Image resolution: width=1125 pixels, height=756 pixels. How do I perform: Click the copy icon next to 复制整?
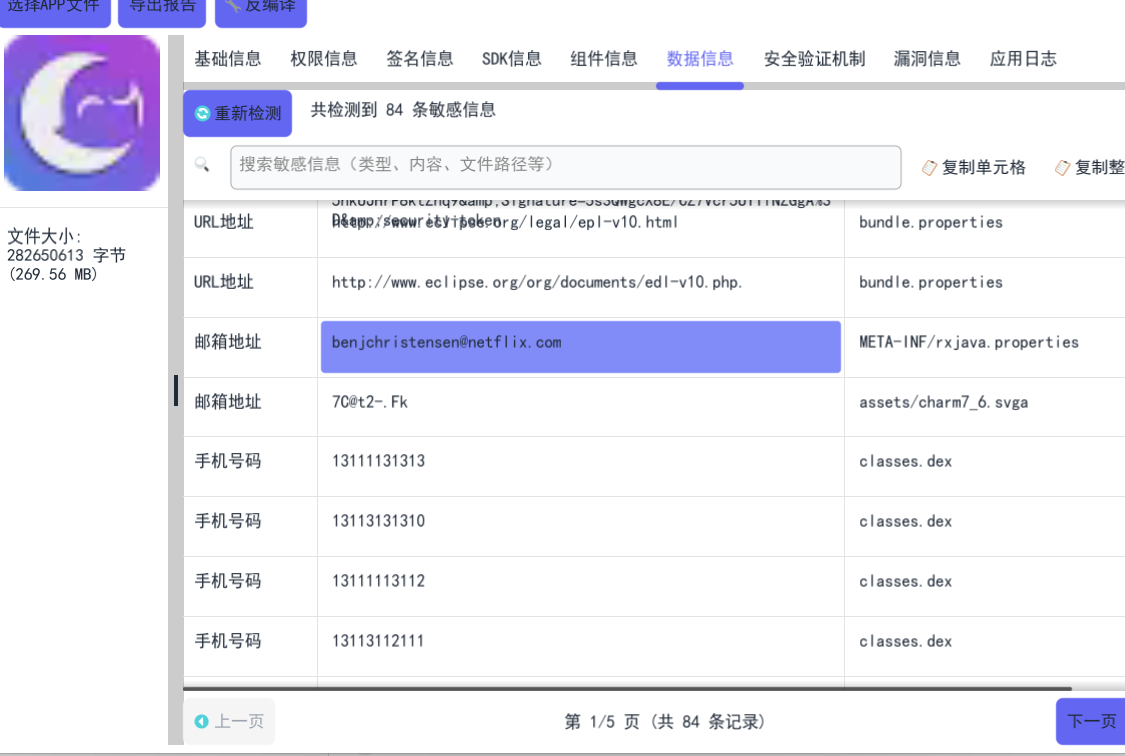[1062, 167]
